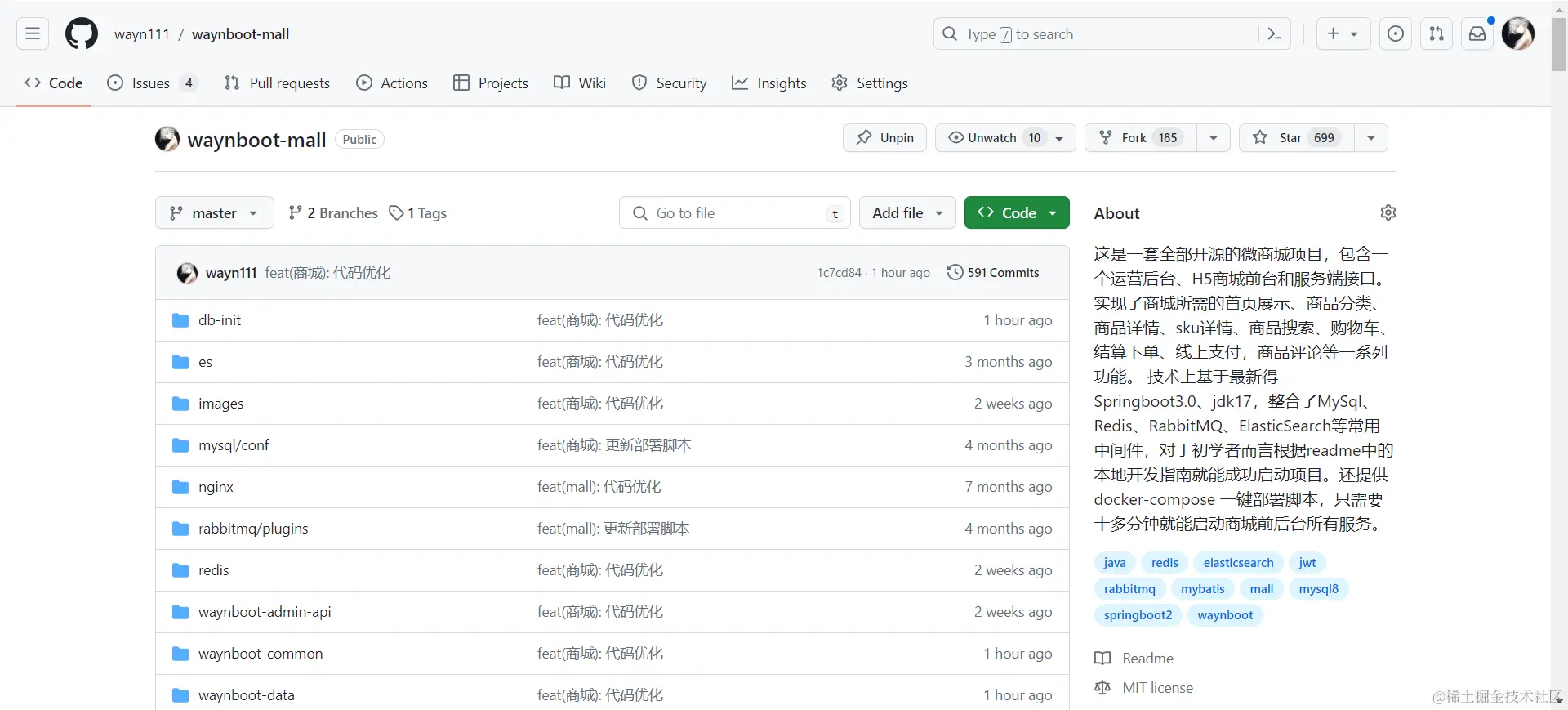Open the green Code dropdown

(x=1017, y=212)
